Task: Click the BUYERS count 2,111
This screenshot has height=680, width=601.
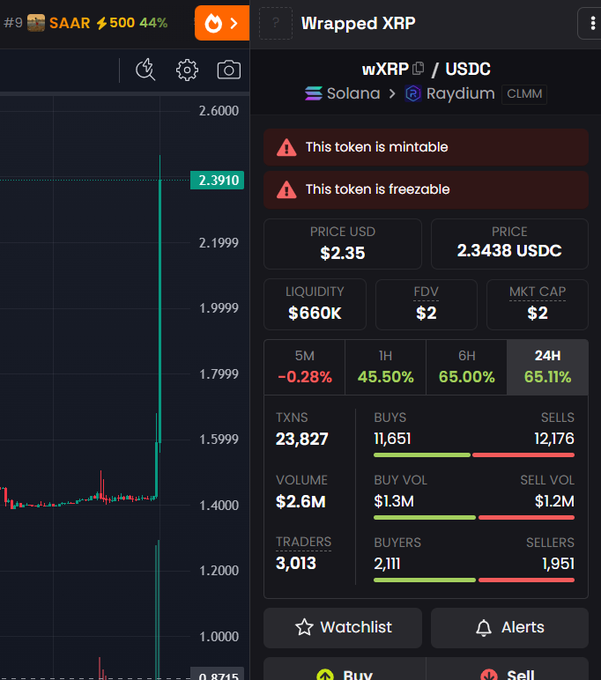Action: pos(387,564)
